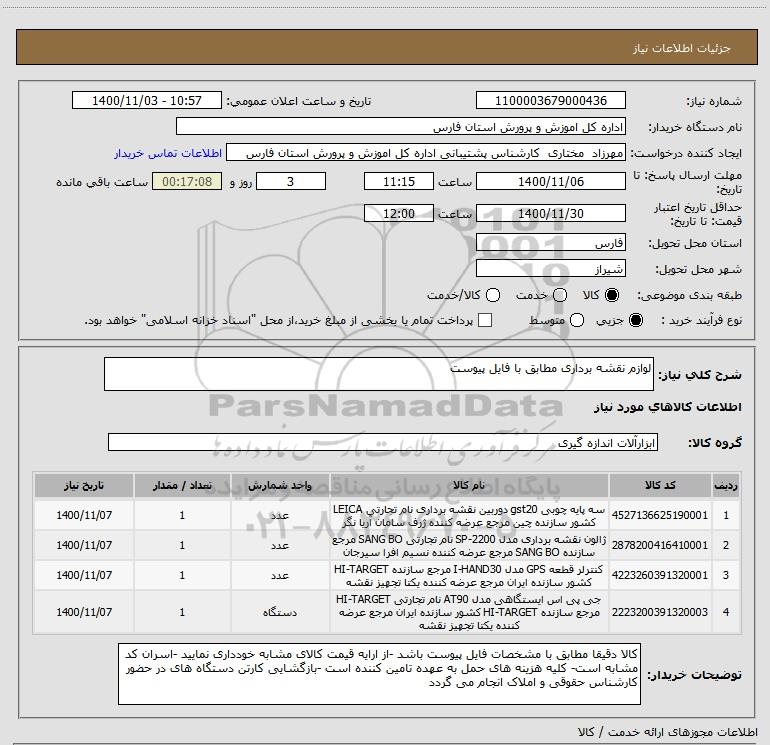This screenshot has height=745, width=770.
Task: Click the announcement date field 1400/11/03 - 10:57
Action: [x=147, y=100]
